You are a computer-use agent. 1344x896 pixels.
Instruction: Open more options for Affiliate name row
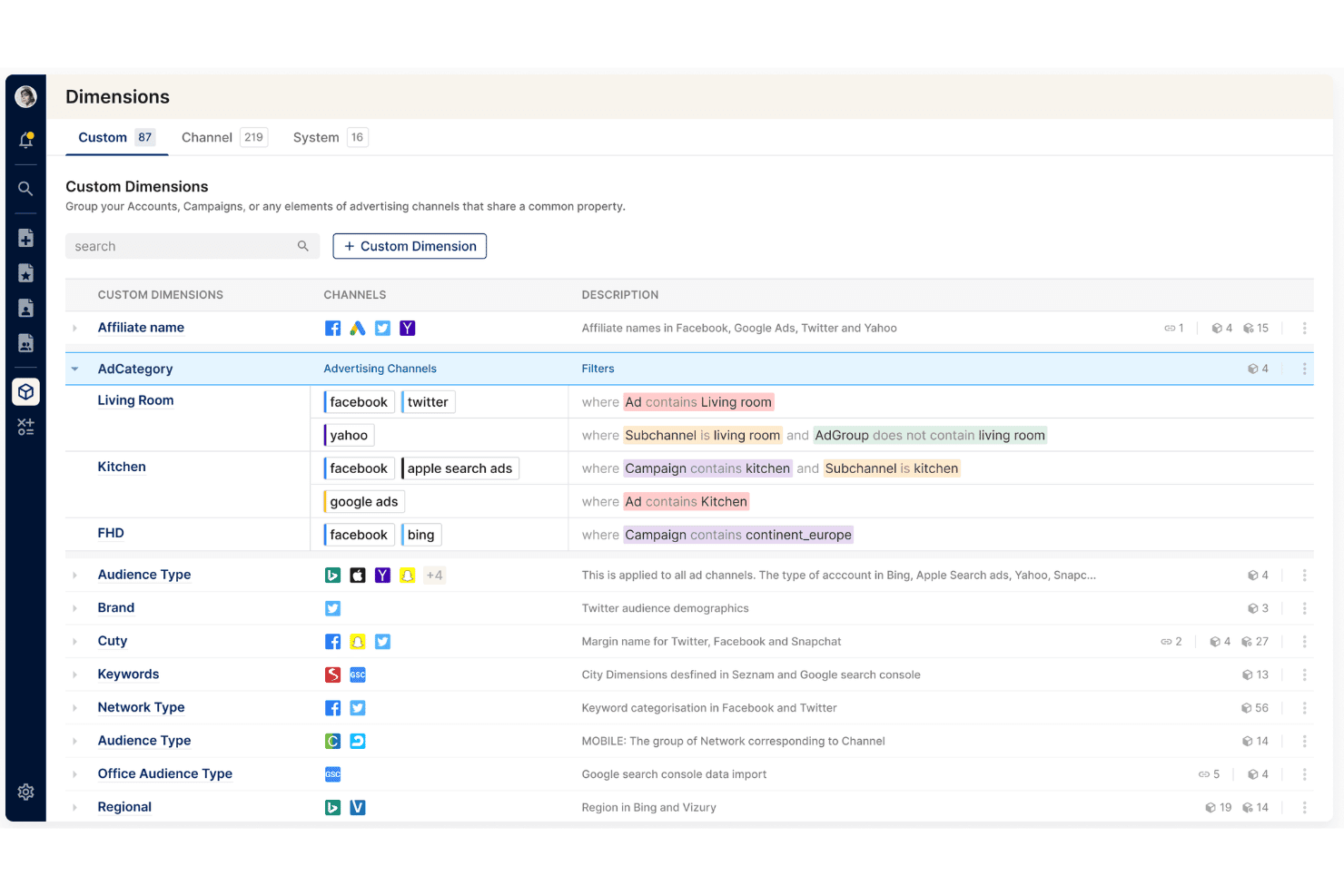[1304, 329]
